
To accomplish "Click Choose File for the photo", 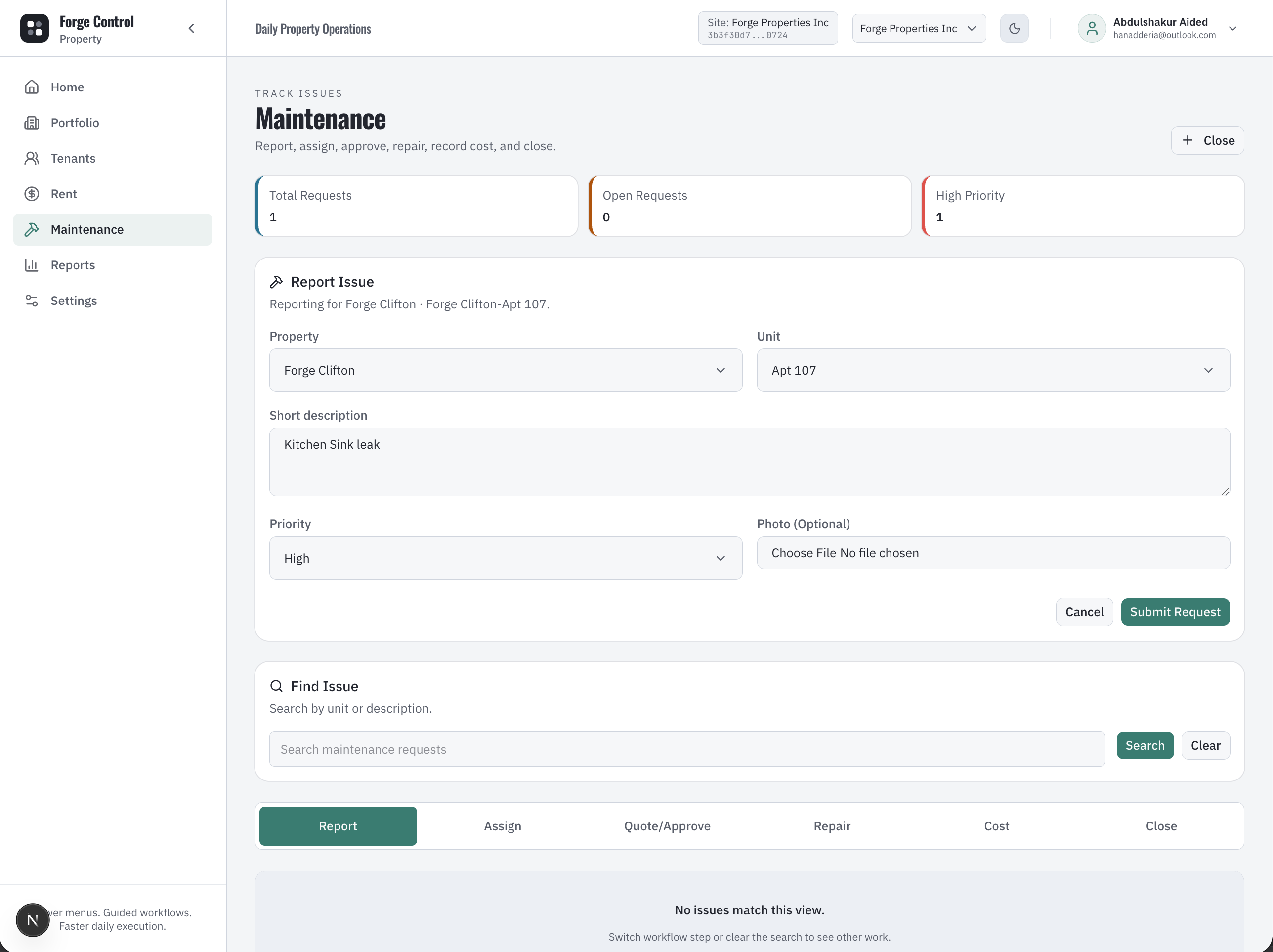I will click(x=804, y=553).
